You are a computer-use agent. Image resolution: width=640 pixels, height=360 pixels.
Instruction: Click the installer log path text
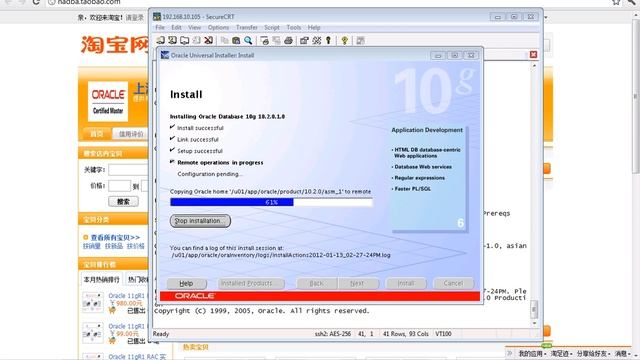click(281, 255)
